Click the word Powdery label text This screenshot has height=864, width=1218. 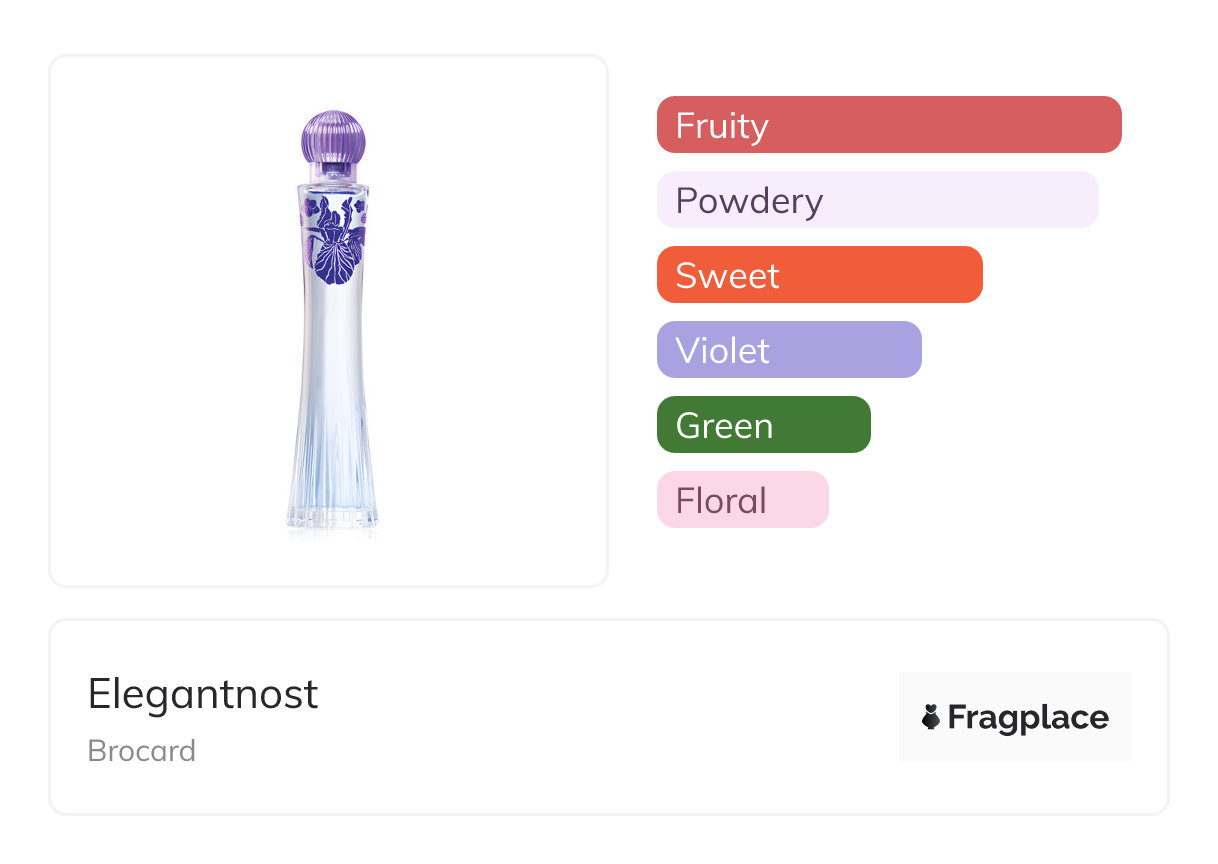(x=749, y=201)
